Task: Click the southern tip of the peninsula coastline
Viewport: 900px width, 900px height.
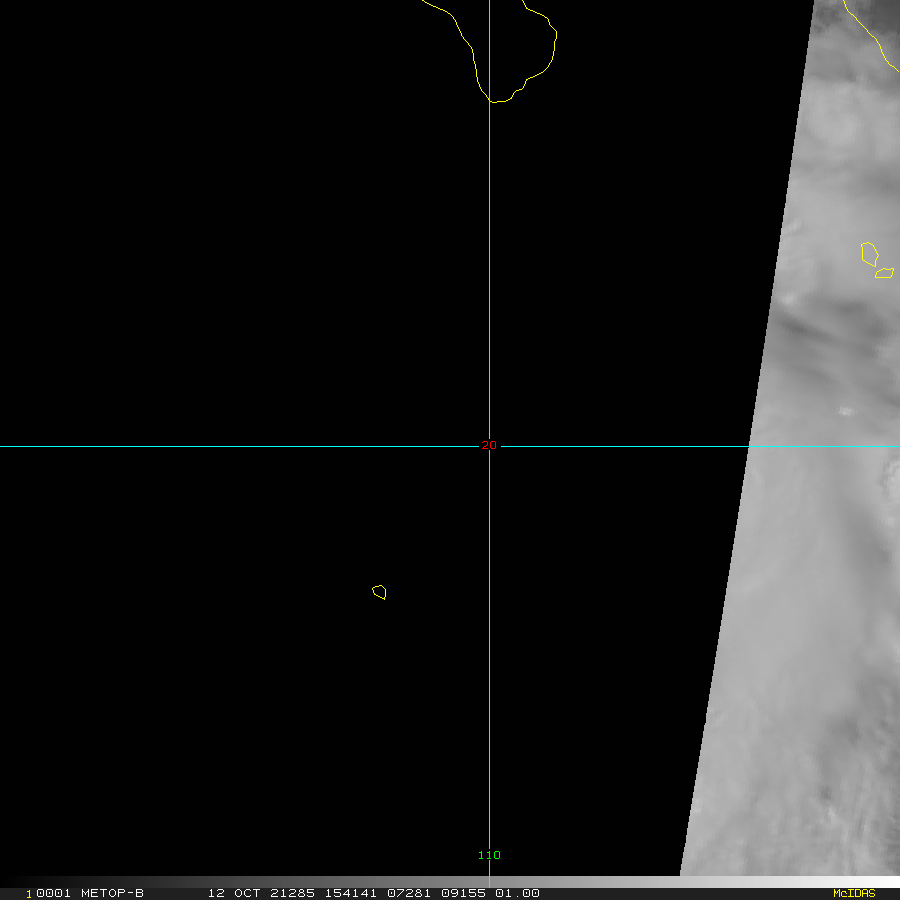Action: point(495,100)
